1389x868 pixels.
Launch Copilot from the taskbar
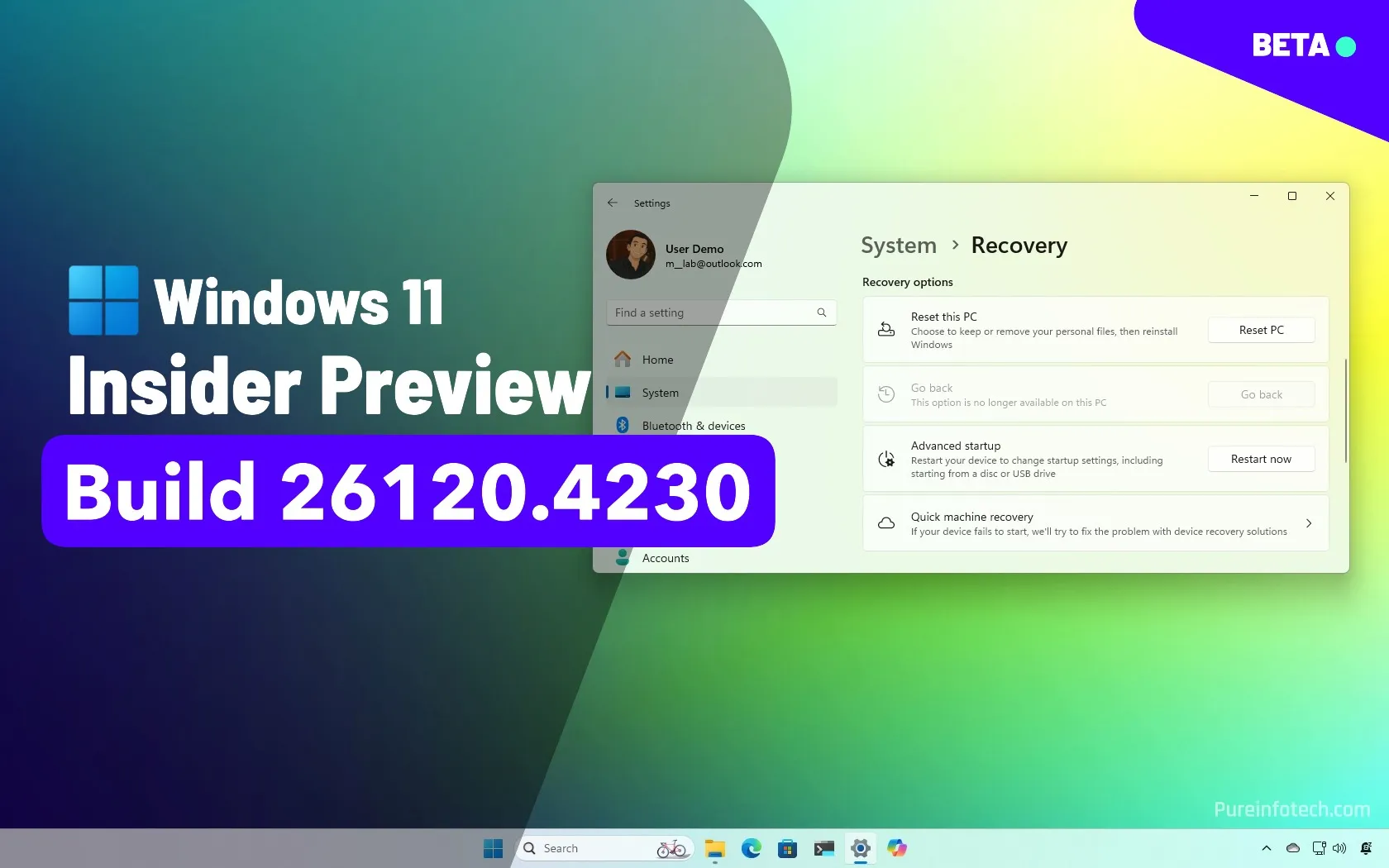(x=896, y=848)
